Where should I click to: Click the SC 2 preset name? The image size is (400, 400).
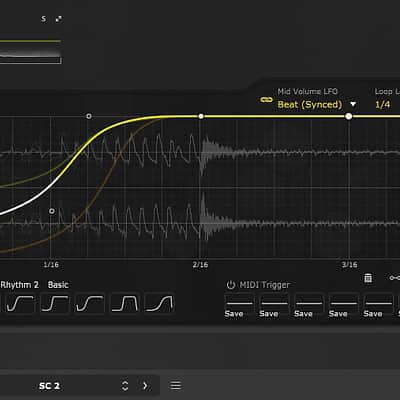click(x=49, y=386)
